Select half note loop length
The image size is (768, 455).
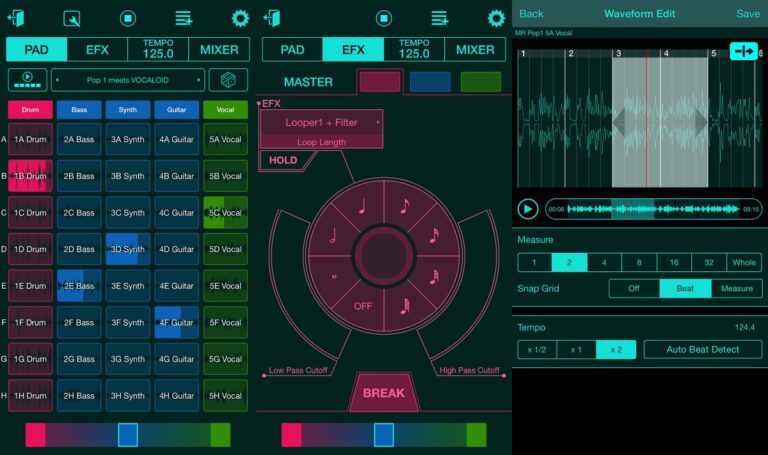tap(333, 236)
